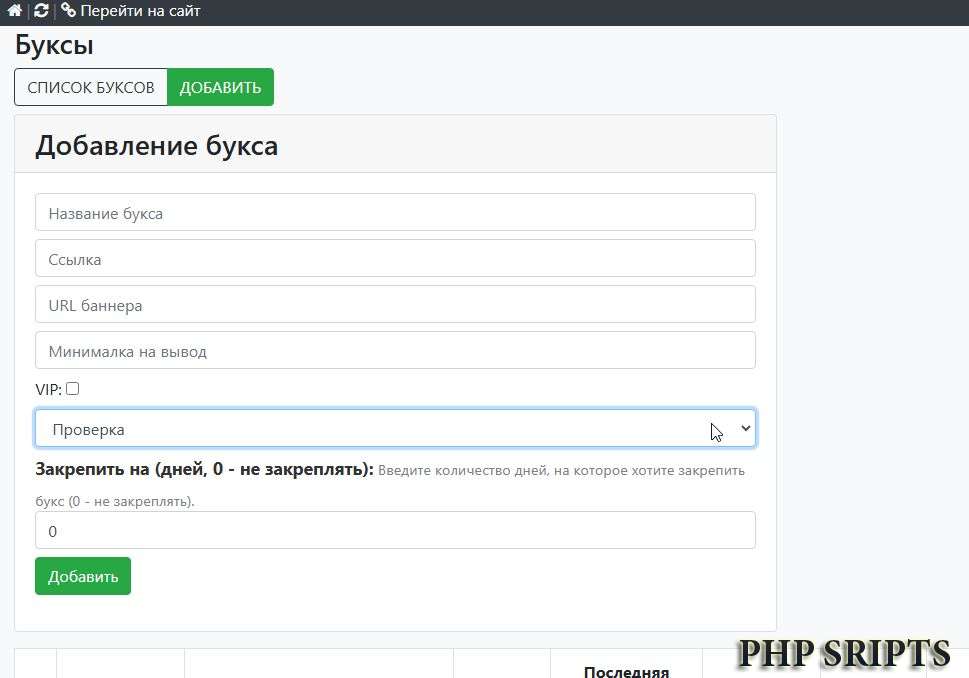Screen dimensions: 969x678
Task: Open the "Проверка" dropdown
Action: (x=395, y=428)
